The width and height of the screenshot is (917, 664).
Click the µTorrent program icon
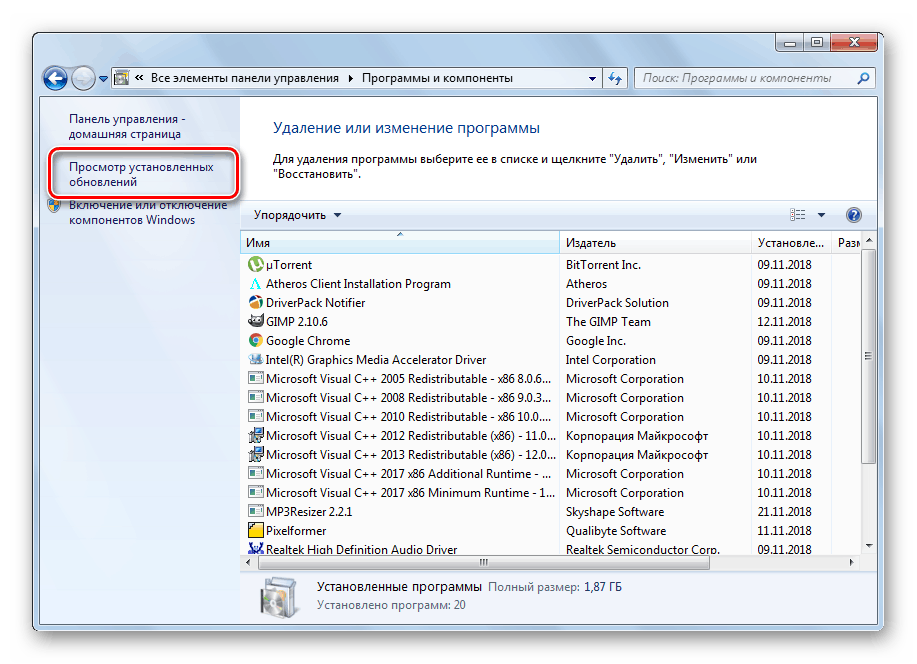pos(256,264)
